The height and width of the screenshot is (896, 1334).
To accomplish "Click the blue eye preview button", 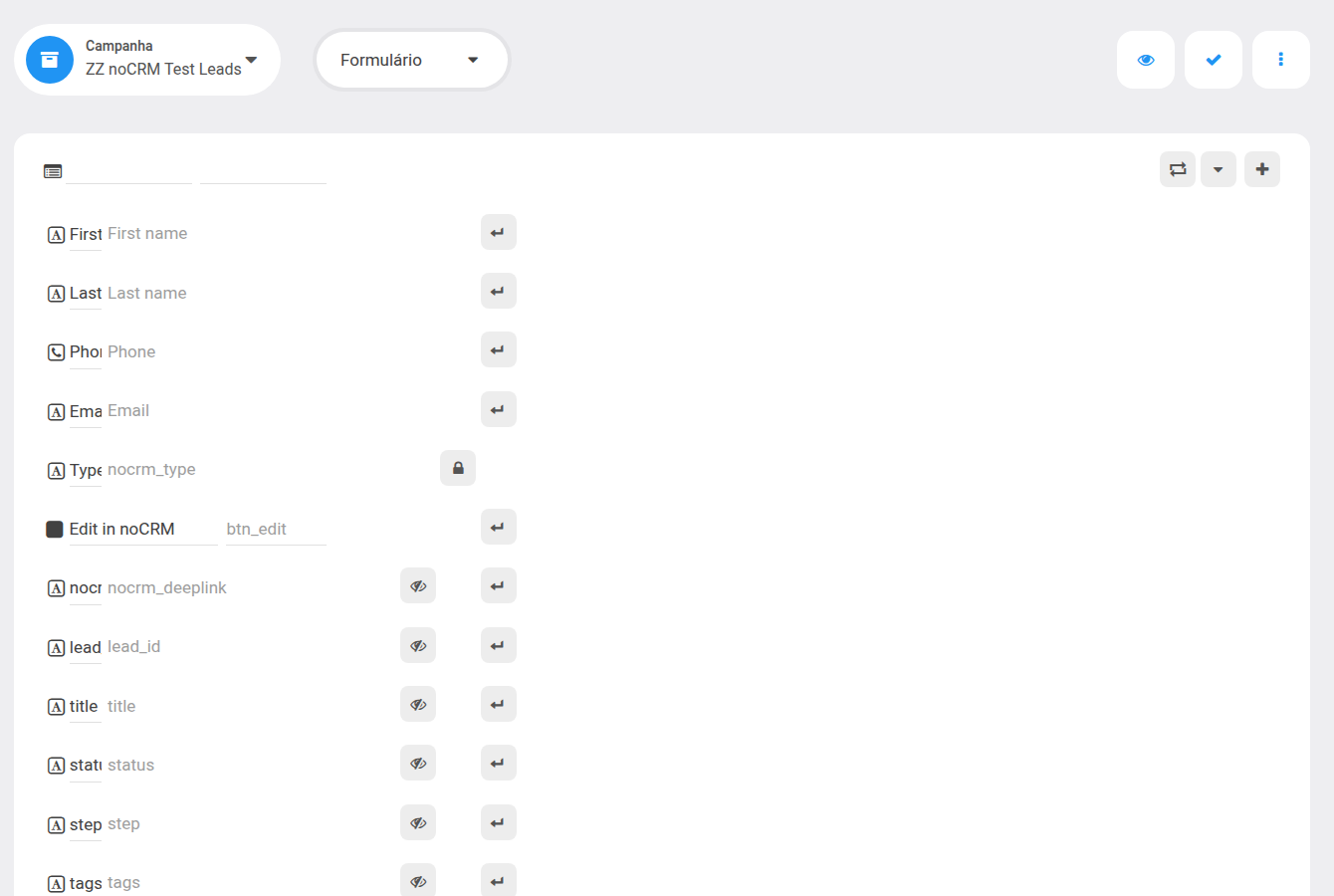I will [x=1146, y=60].
